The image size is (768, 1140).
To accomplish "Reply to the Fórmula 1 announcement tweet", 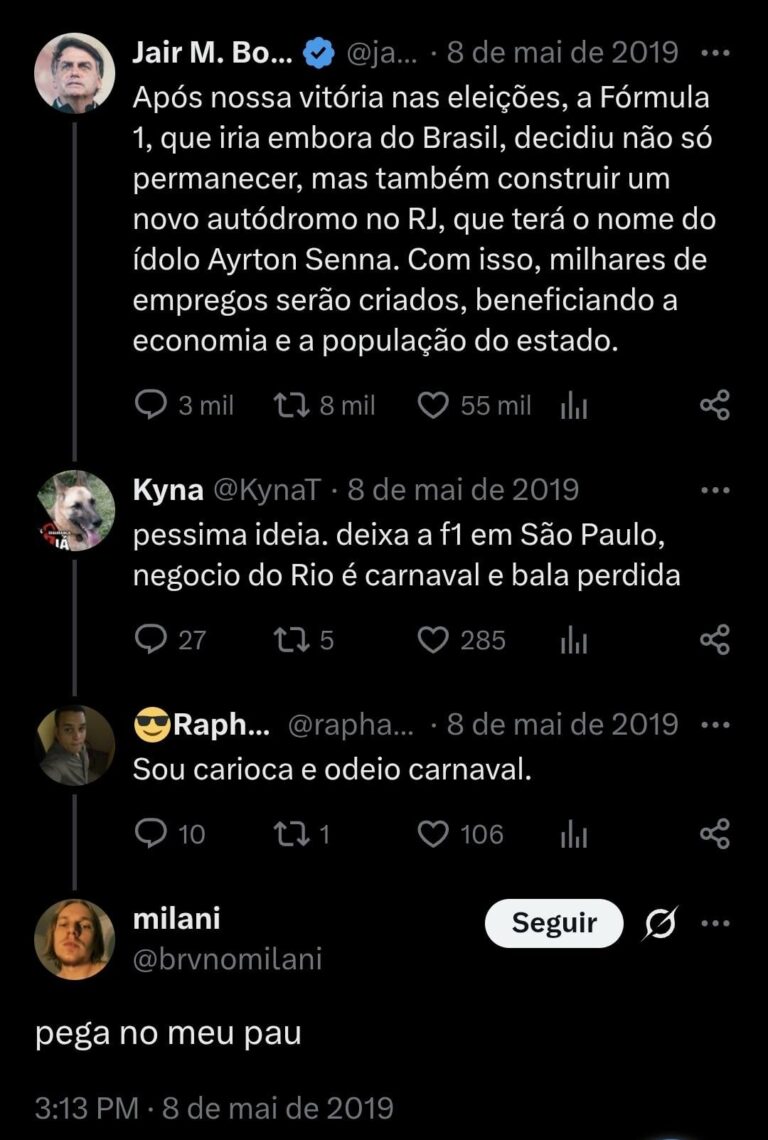I will coord(150,404).
